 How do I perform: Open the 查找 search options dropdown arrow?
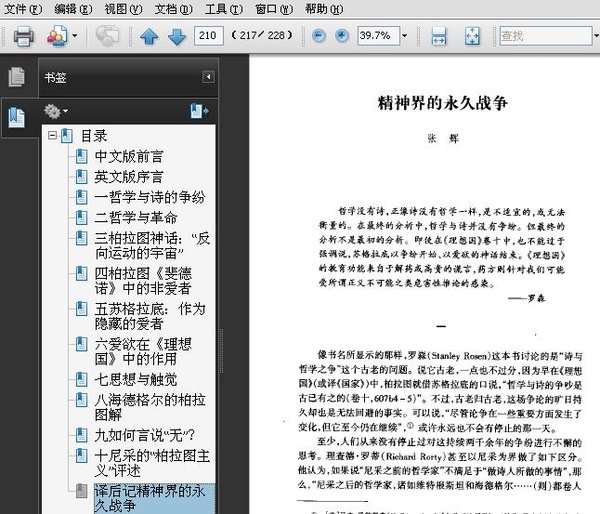coord(596,36)
